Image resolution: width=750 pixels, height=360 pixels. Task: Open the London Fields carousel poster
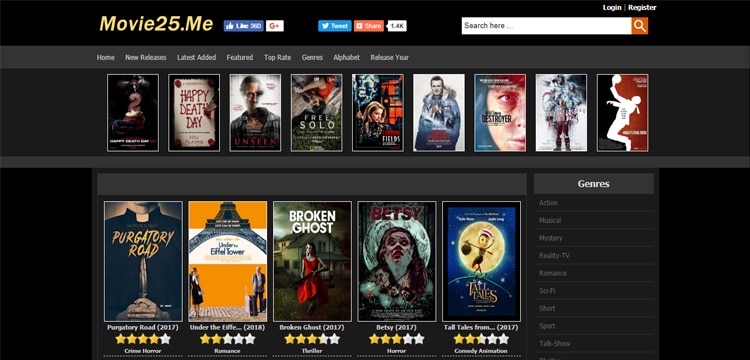click(x=378, y=113)
